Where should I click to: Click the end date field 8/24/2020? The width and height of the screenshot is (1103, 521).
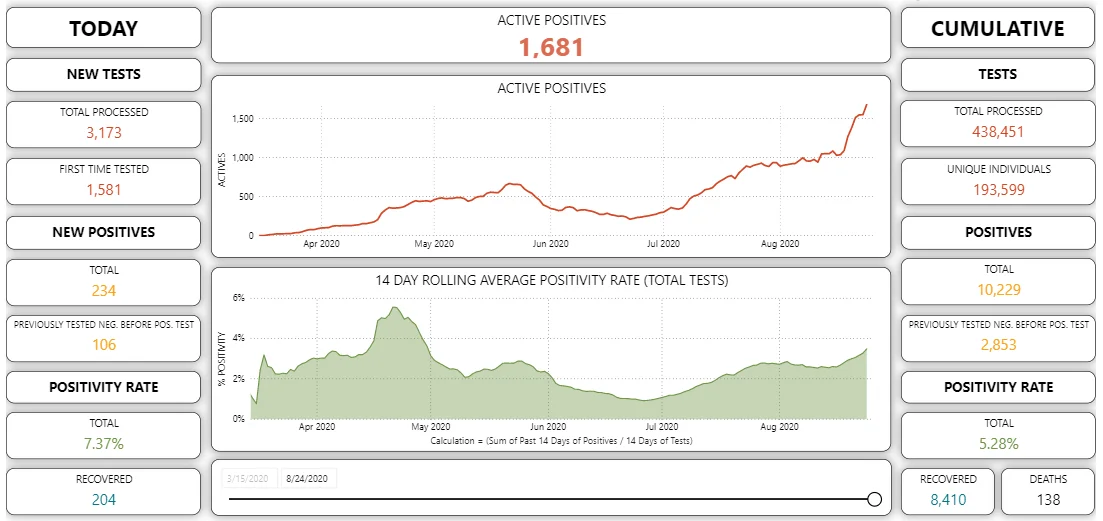tap(309, 479)
